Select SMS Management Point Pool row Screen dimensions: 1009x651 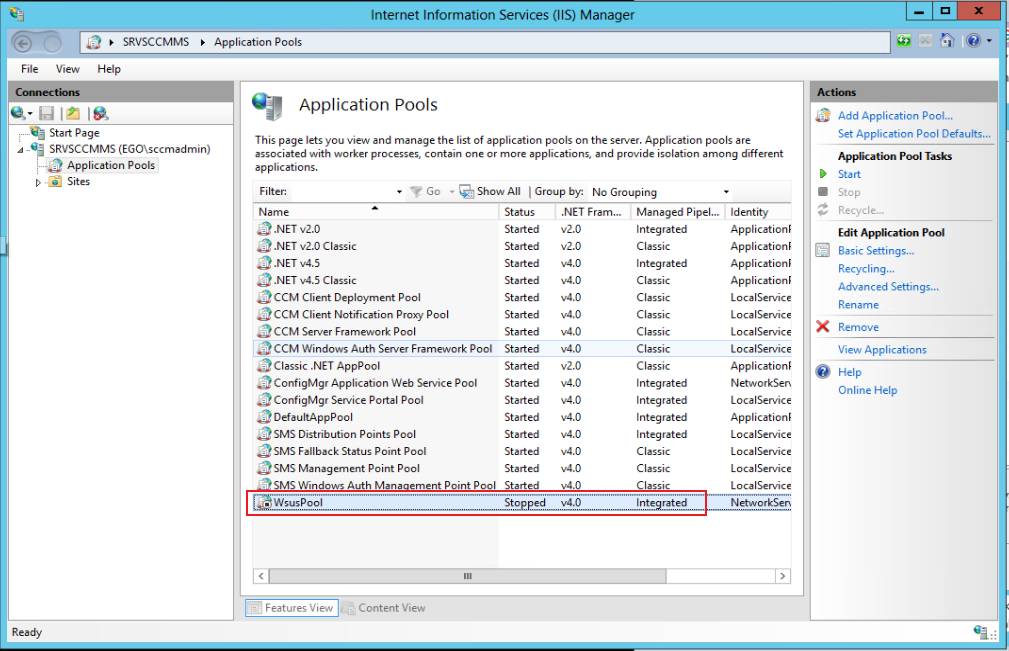[x=522, y=468]
